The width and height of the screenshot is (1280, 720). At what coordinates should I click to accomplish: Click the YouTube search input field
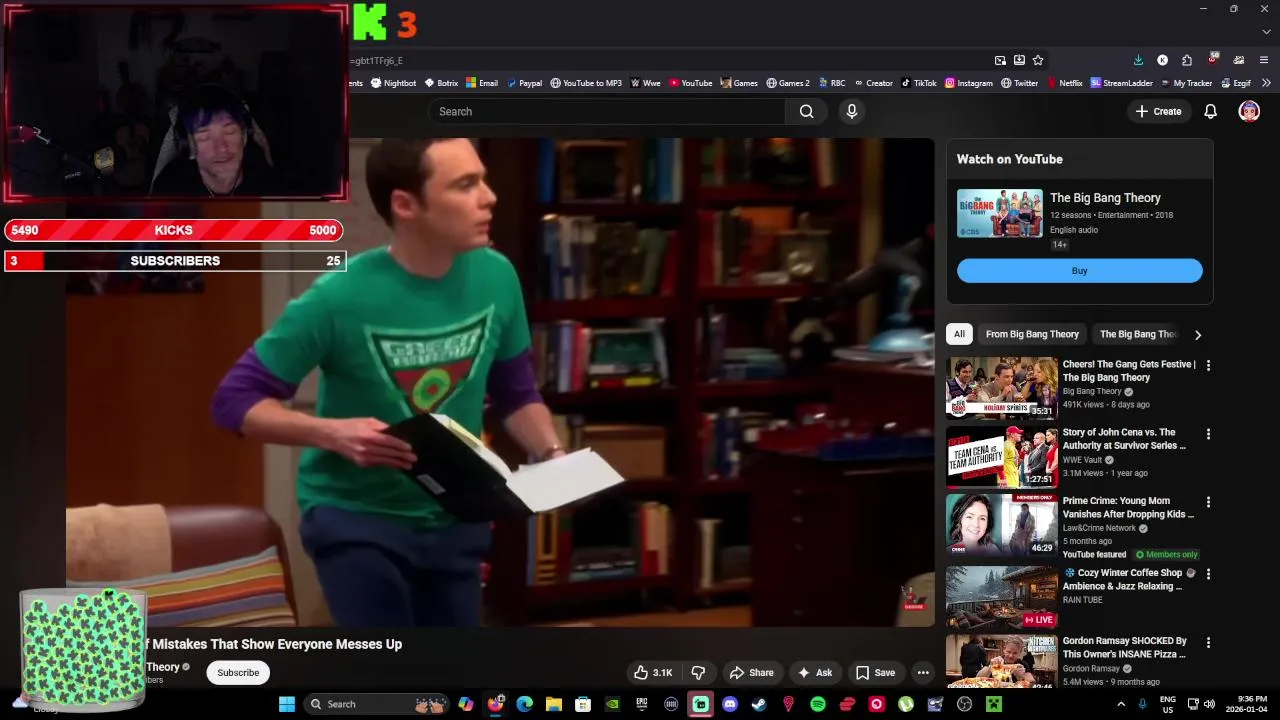tap(607, 111)
